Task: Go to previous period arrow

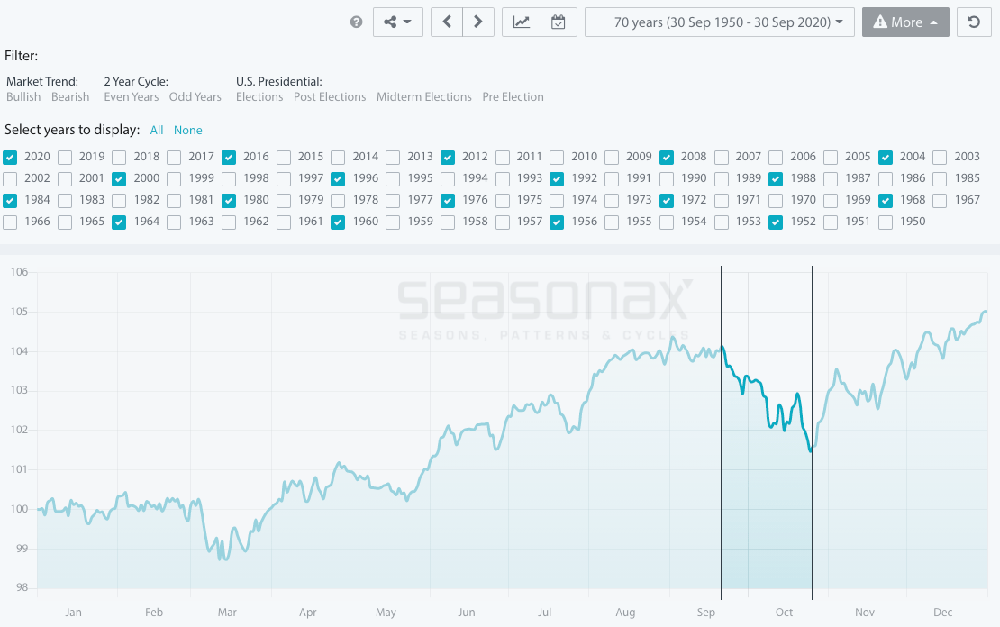Action: pos(447,22)
